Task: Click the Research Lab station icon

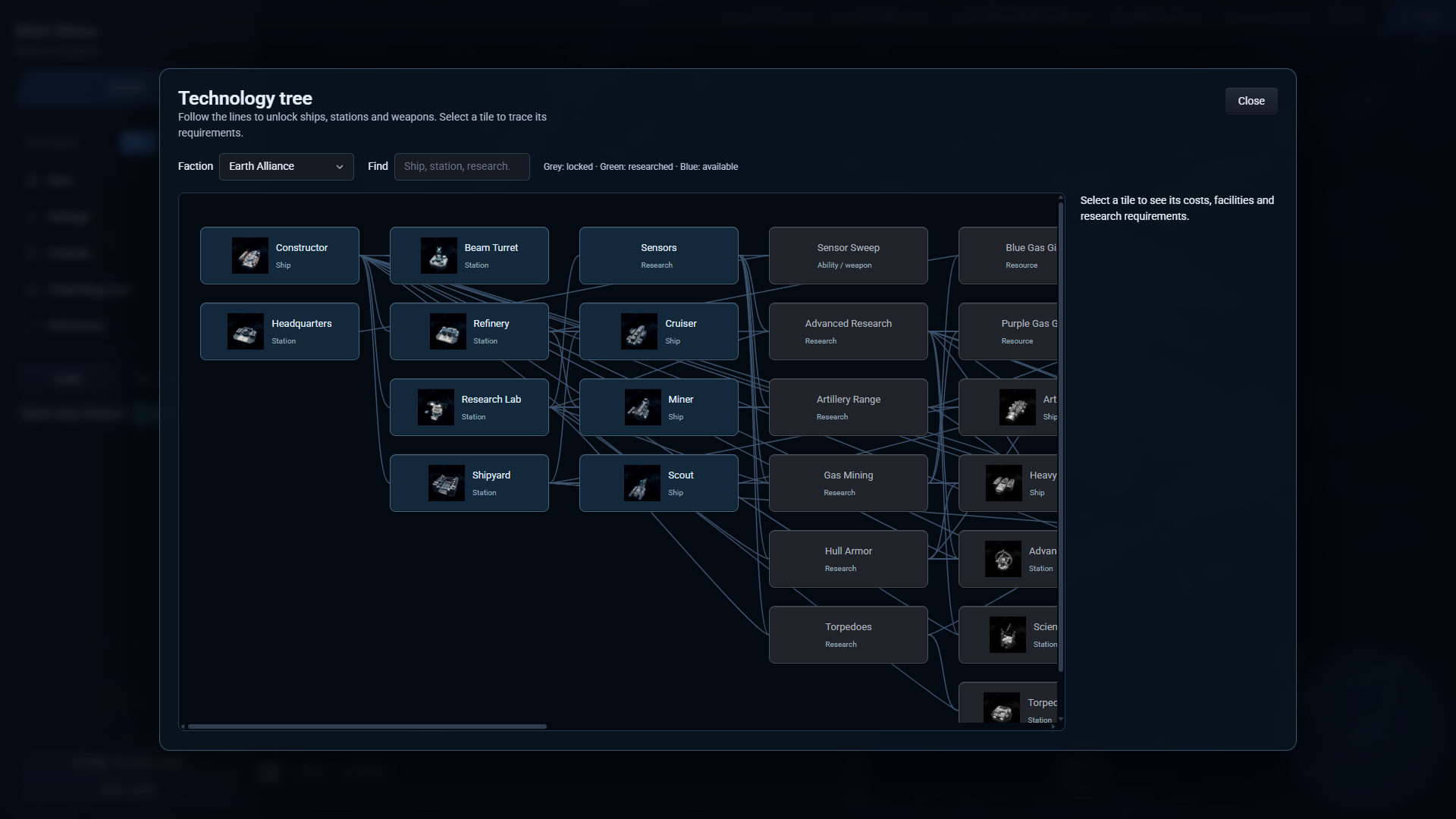Action: tap(435, 407)
